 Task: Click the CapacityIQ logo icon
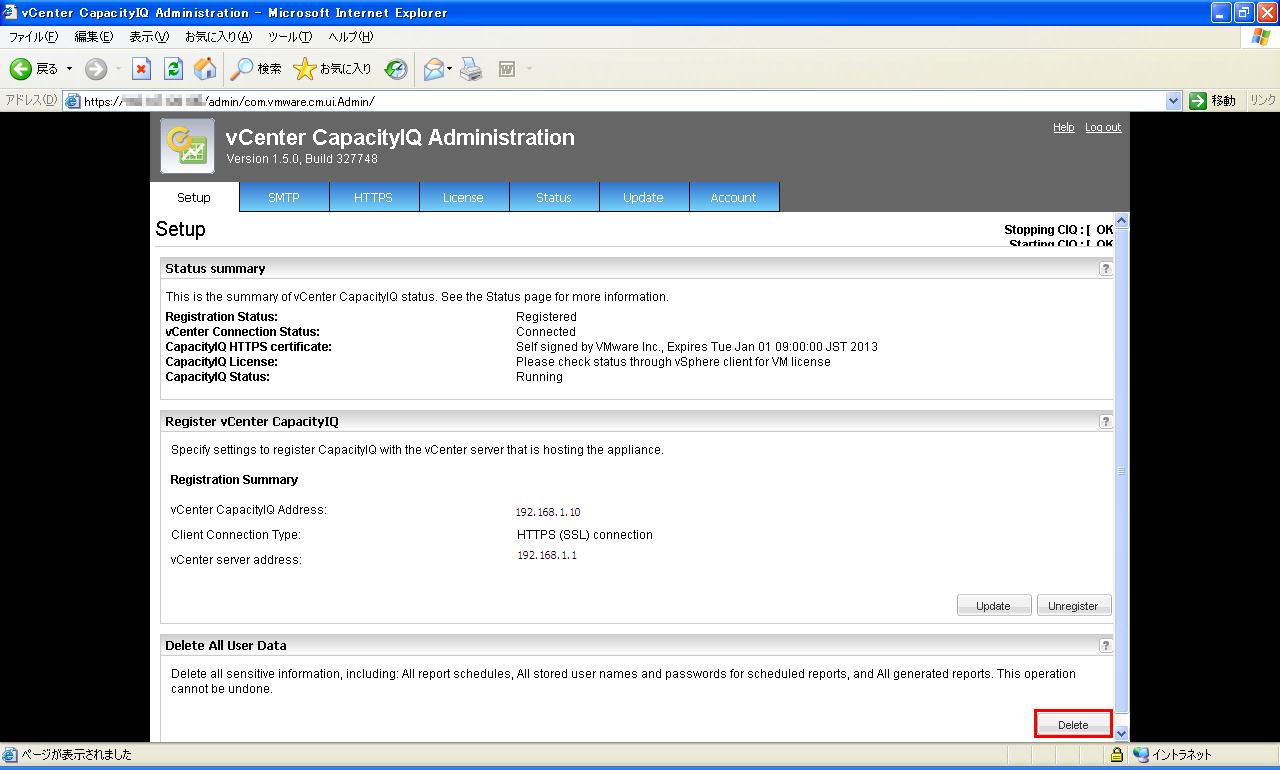188,146
